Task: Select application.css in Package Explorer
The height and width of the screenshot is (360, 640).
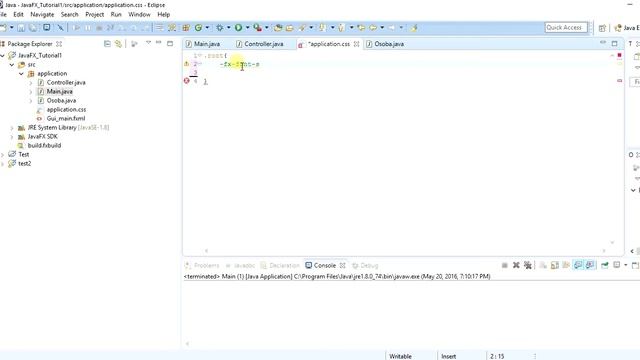Action: (66, 109)
